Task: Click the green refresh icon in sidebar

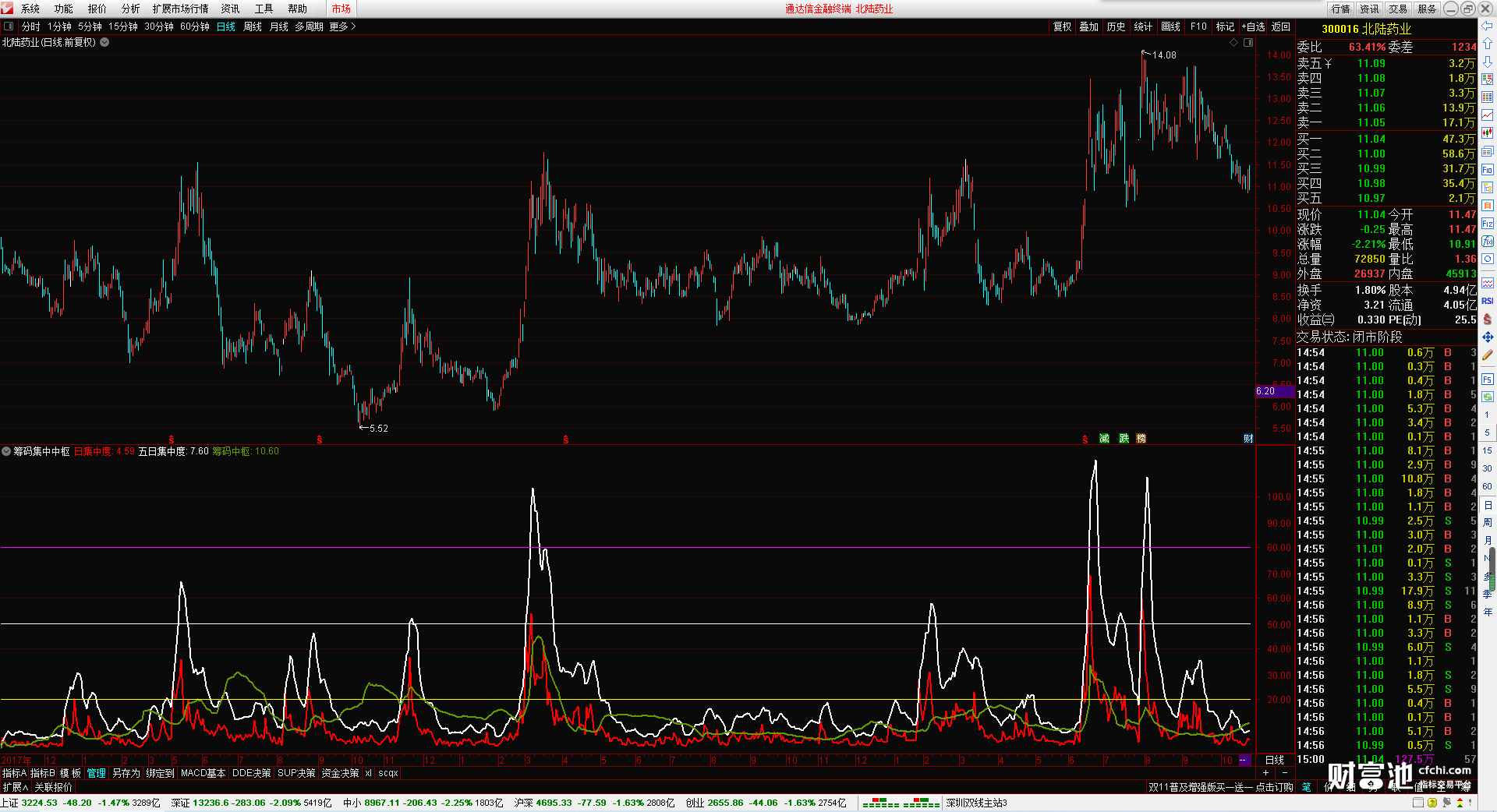Action: tap(1488, 397)
